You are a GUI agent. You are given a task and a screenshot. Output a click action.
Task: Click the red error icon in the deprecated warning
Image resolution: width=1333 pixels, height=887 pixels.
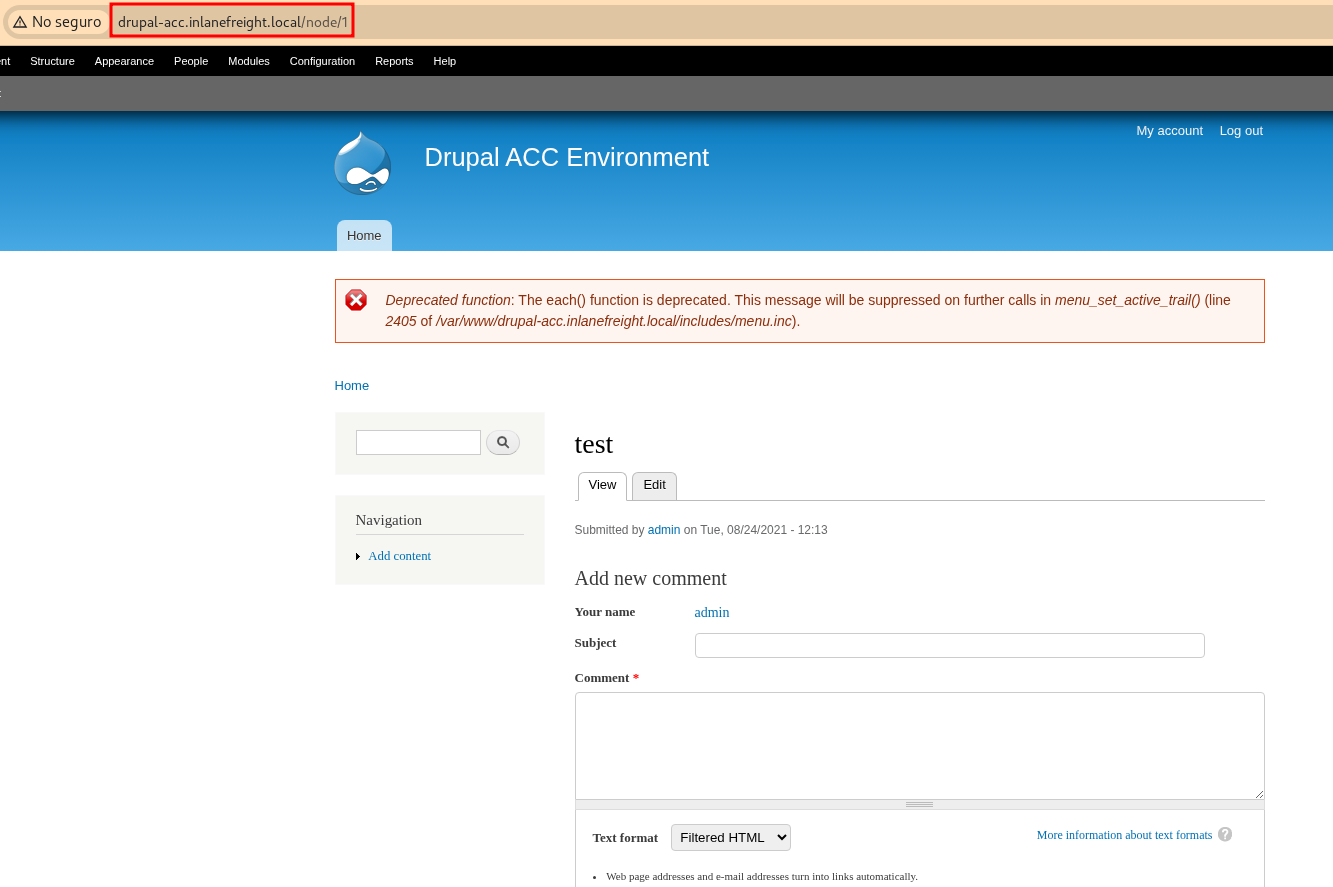click(x=356, y=299)
